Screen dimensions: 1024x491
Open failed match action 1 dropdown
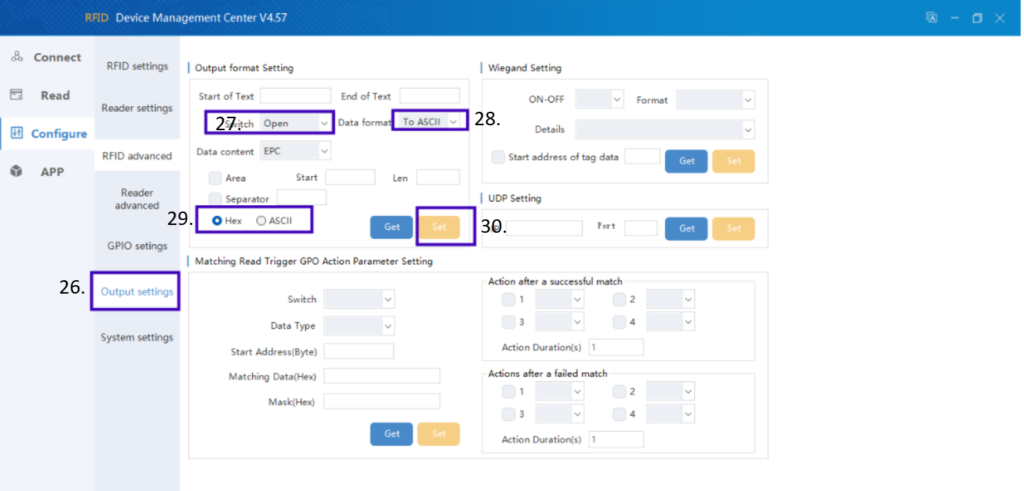pyautogui.click(x=560, y=392)
